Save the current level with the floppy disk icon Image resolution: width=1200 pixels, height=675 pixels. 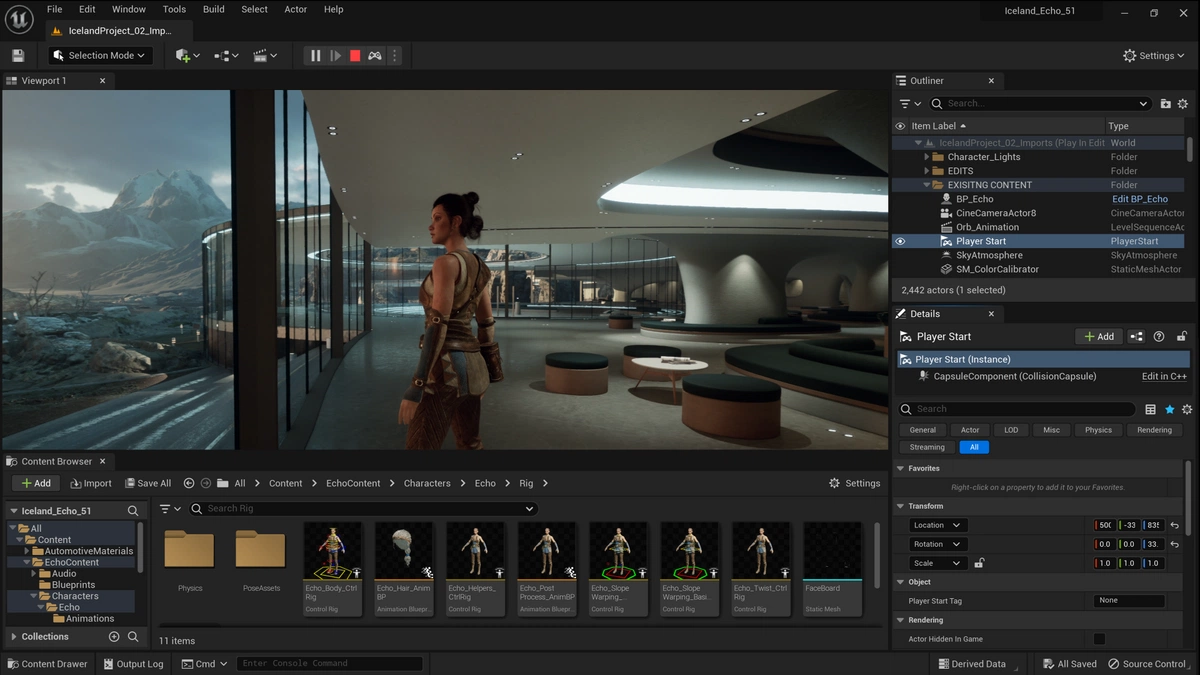click(x=18, y=56)
